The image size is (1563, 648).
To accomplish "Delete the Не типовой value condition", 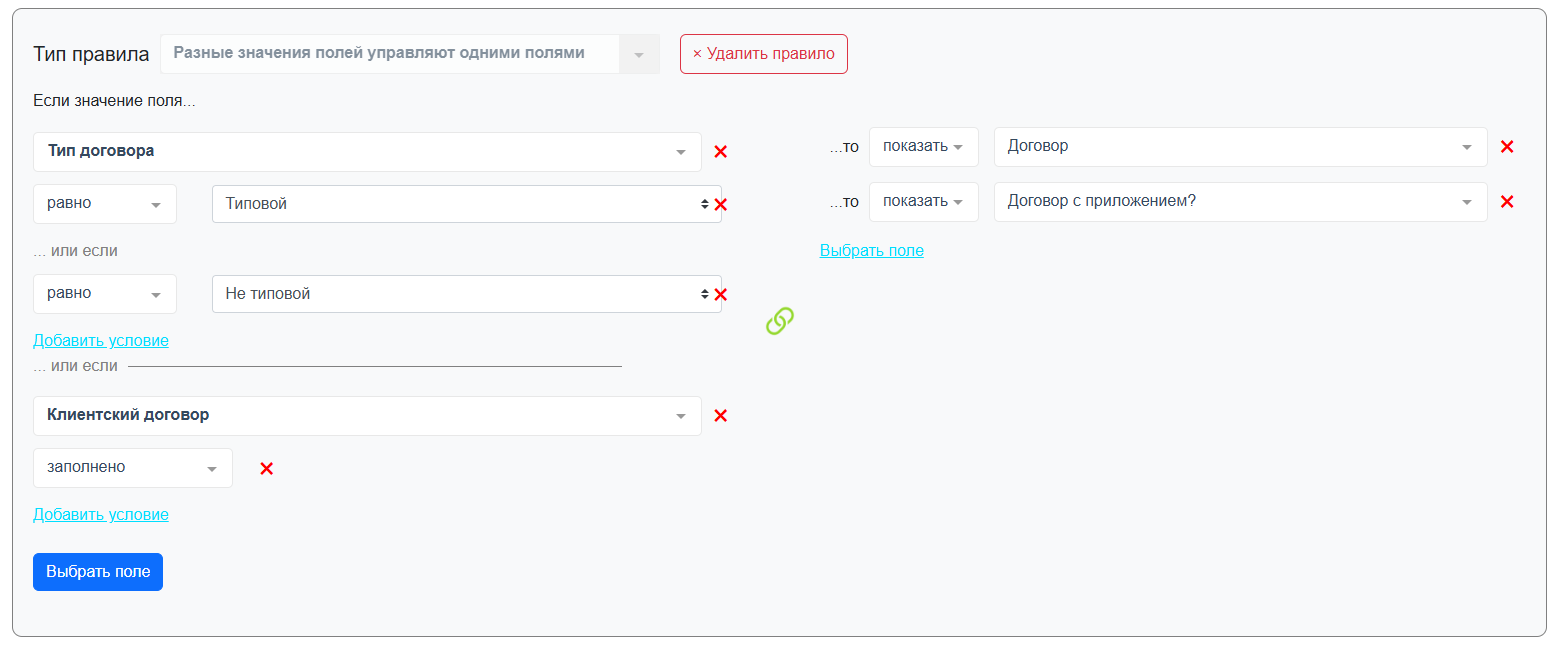I will click(x=721, y=294).
